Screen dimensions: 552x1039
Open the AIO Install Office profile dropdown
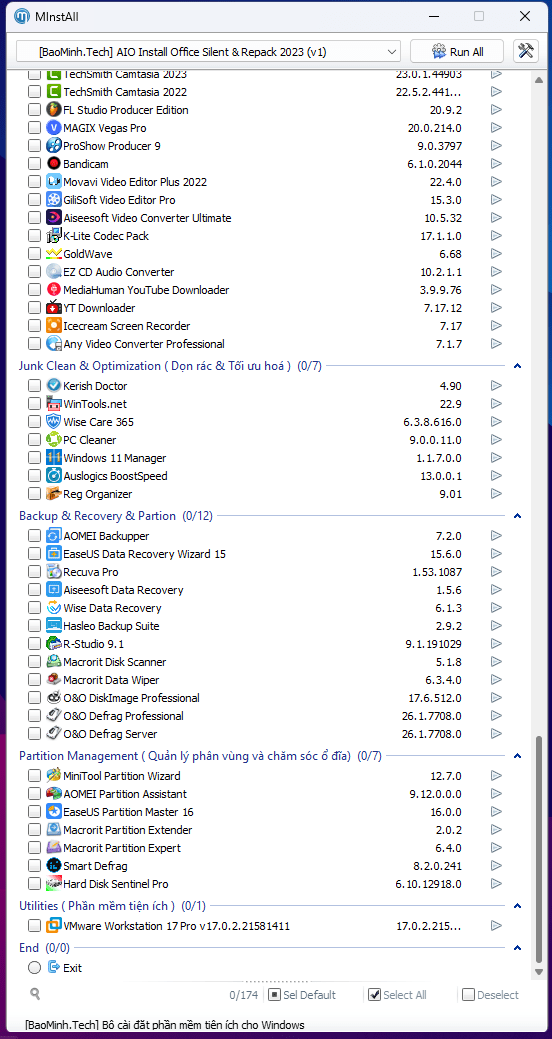click(208, 52)
